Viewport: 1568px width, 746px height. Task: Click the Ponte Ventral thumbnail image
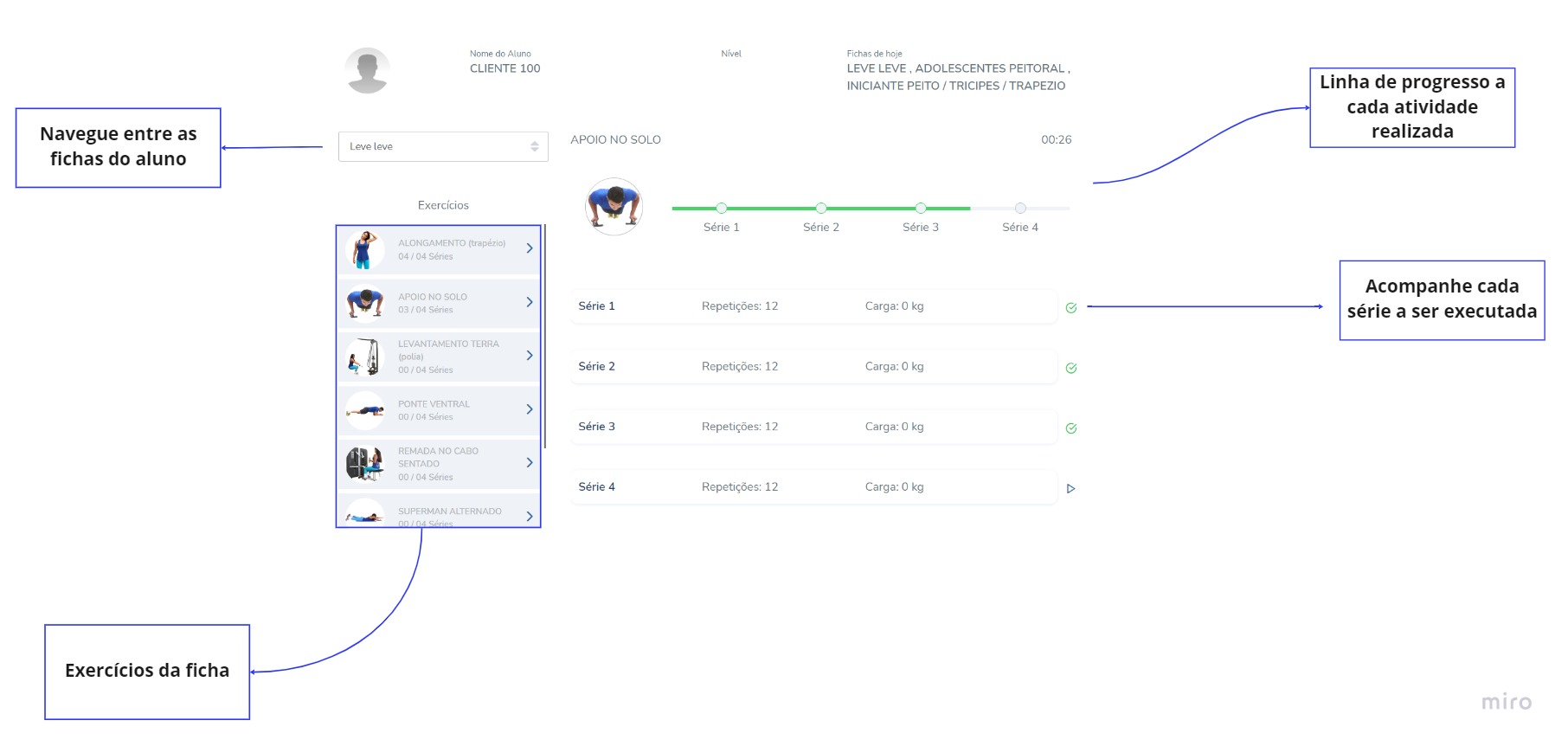point(365,410)
